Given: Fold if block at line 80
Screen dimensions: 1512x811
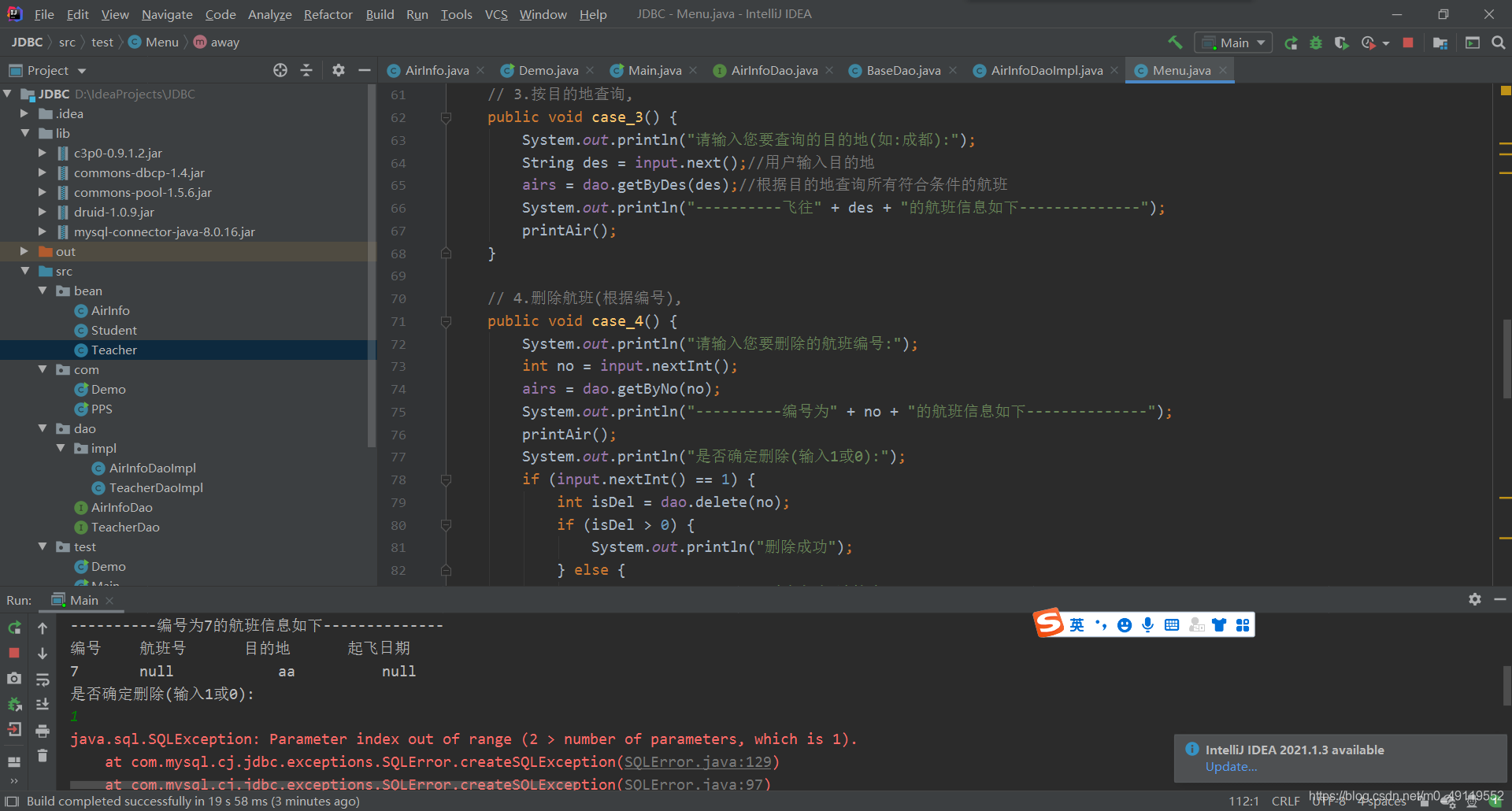Looking at the screenshot, I should pos(446,525).
